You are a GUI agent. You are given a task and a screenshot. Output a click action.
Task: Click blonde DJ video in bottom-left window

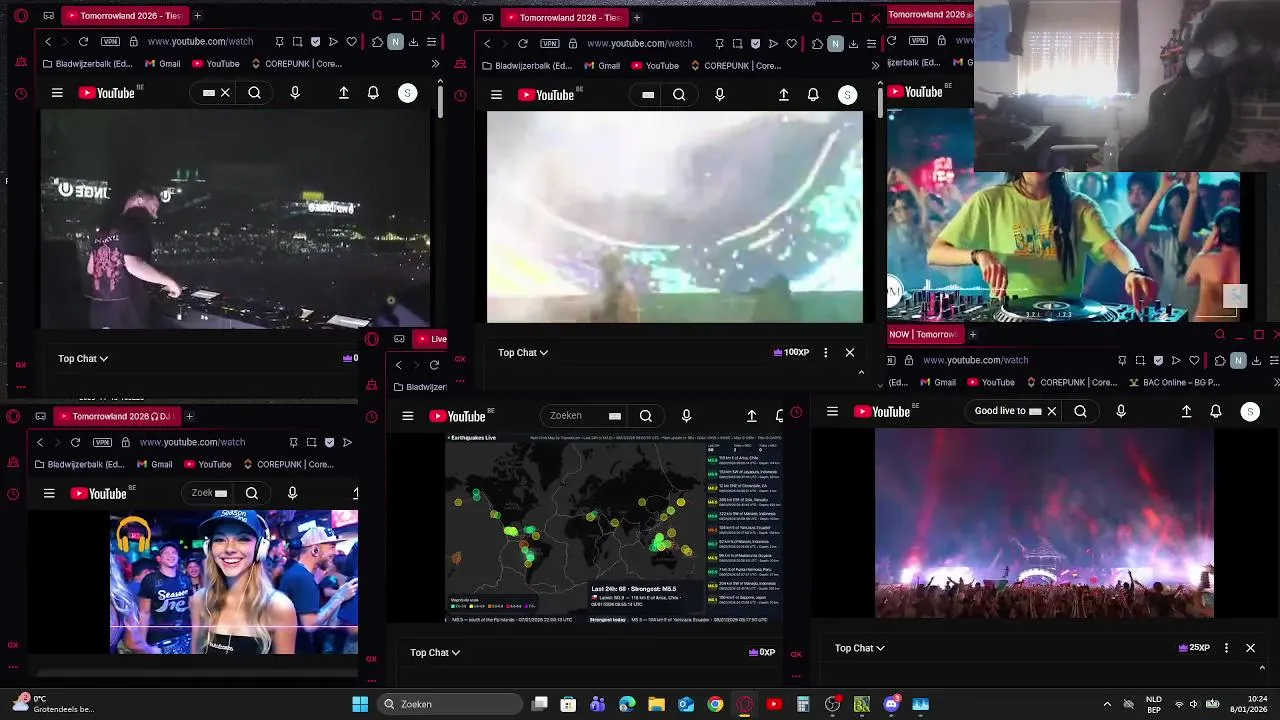pos(234,582)
